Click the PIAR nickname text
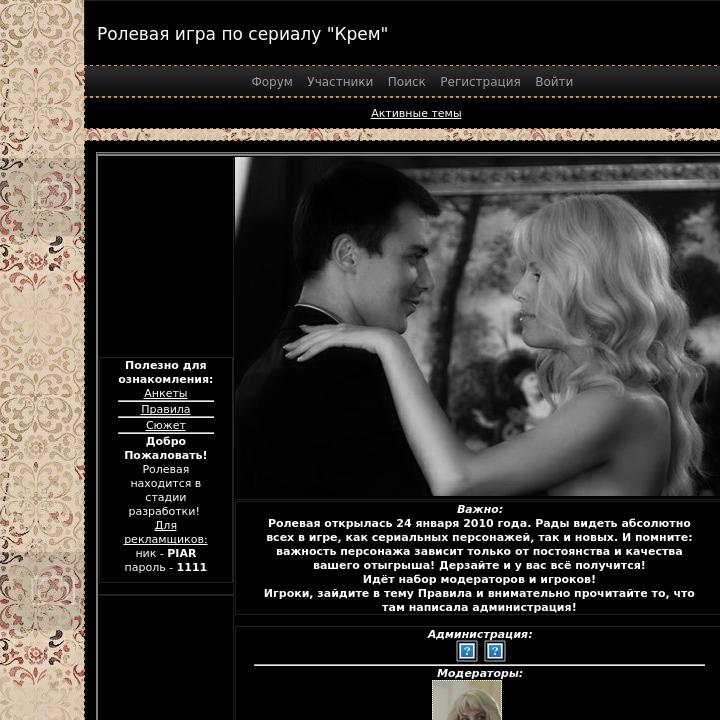720x720 pixels. coord(182,553)
